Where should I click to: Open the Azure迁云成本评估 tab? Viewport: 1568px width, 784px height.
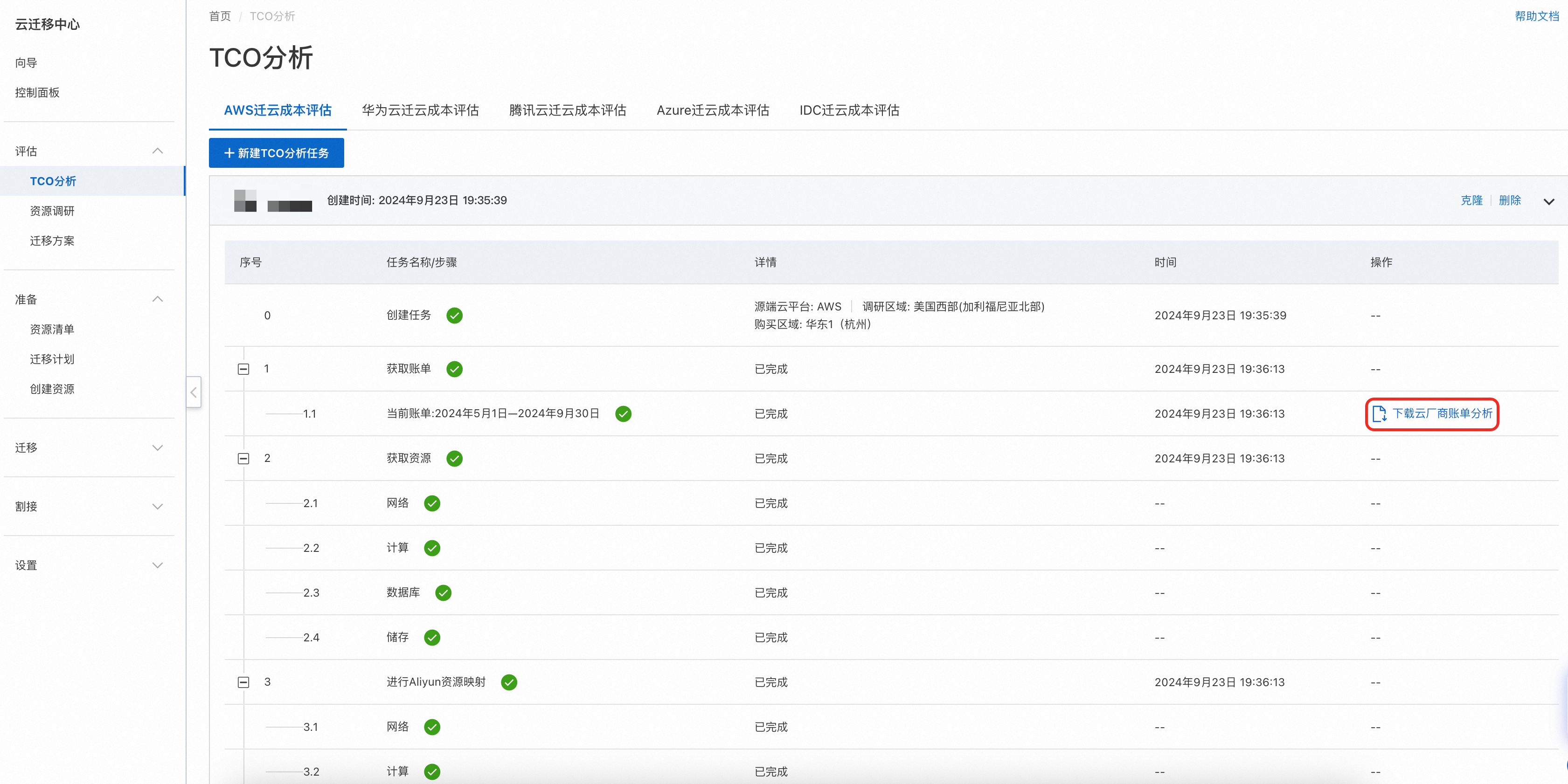coord(713,110)
